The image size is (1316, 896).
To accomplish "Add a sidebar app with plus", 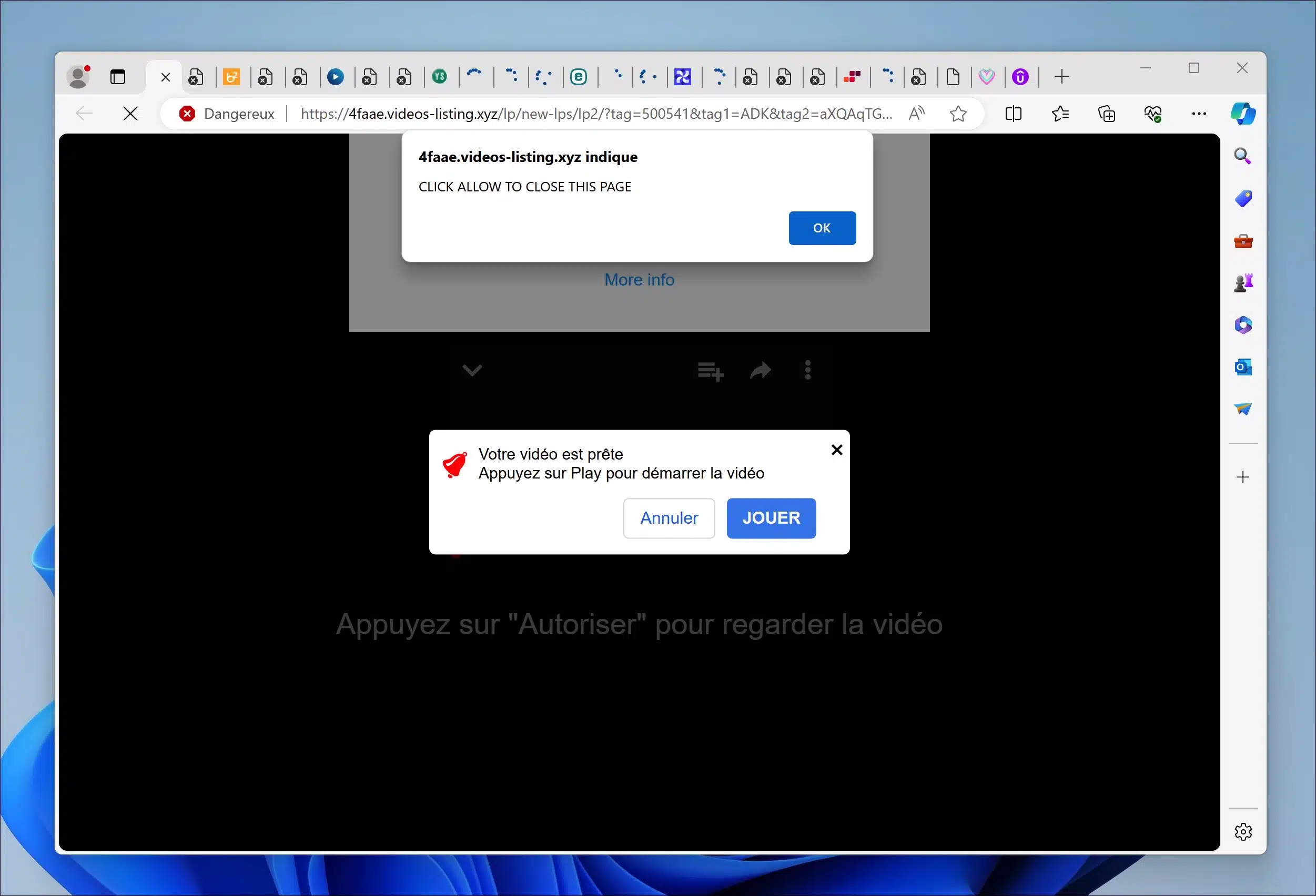I will click(1243, 477).
